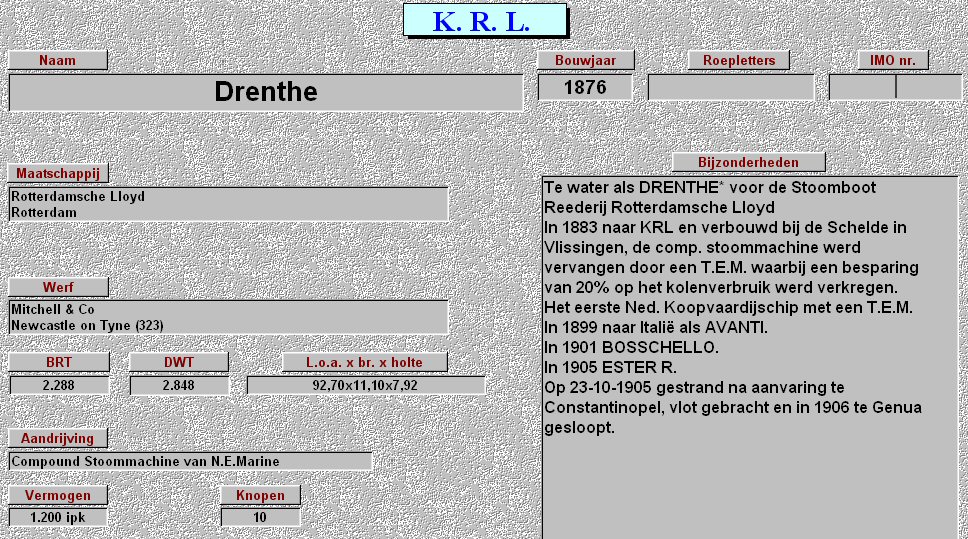Select the Mitchell & Co shipyard field
Screen dimensions: 968x539
[x=228, y=317]
